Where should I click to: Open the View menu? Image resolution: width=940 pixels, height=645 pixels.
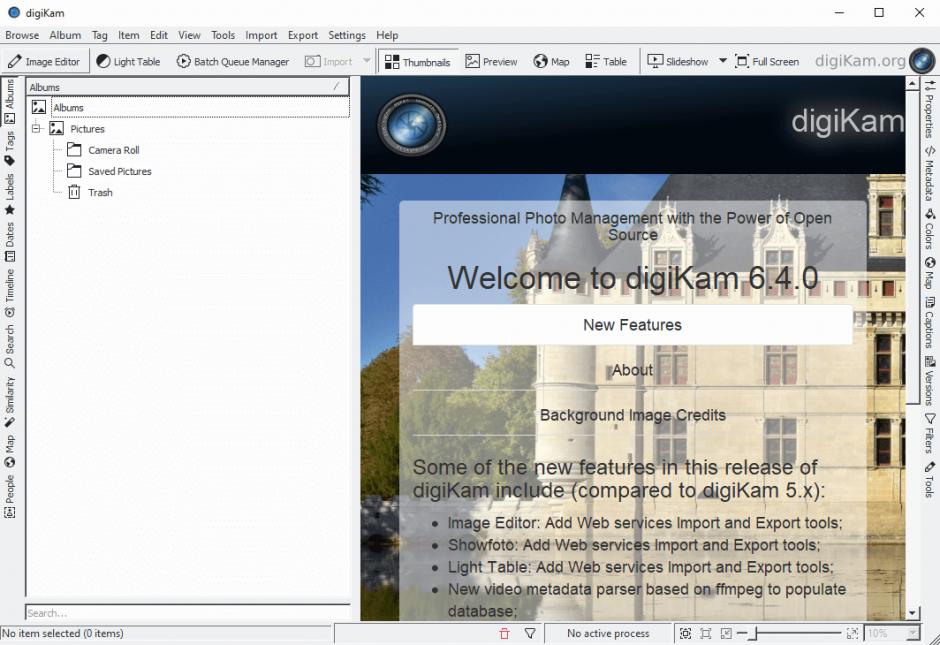pyautogui.click(x=189, y=35)
